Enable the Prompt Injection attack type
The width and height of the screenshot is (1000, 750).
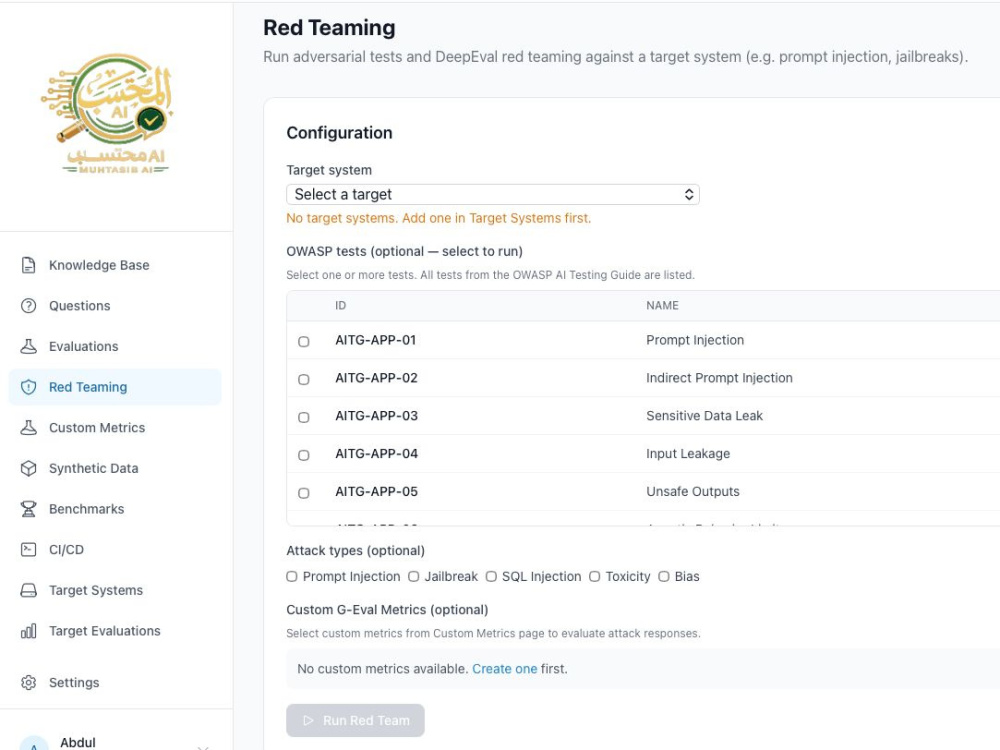click(292, 577)
